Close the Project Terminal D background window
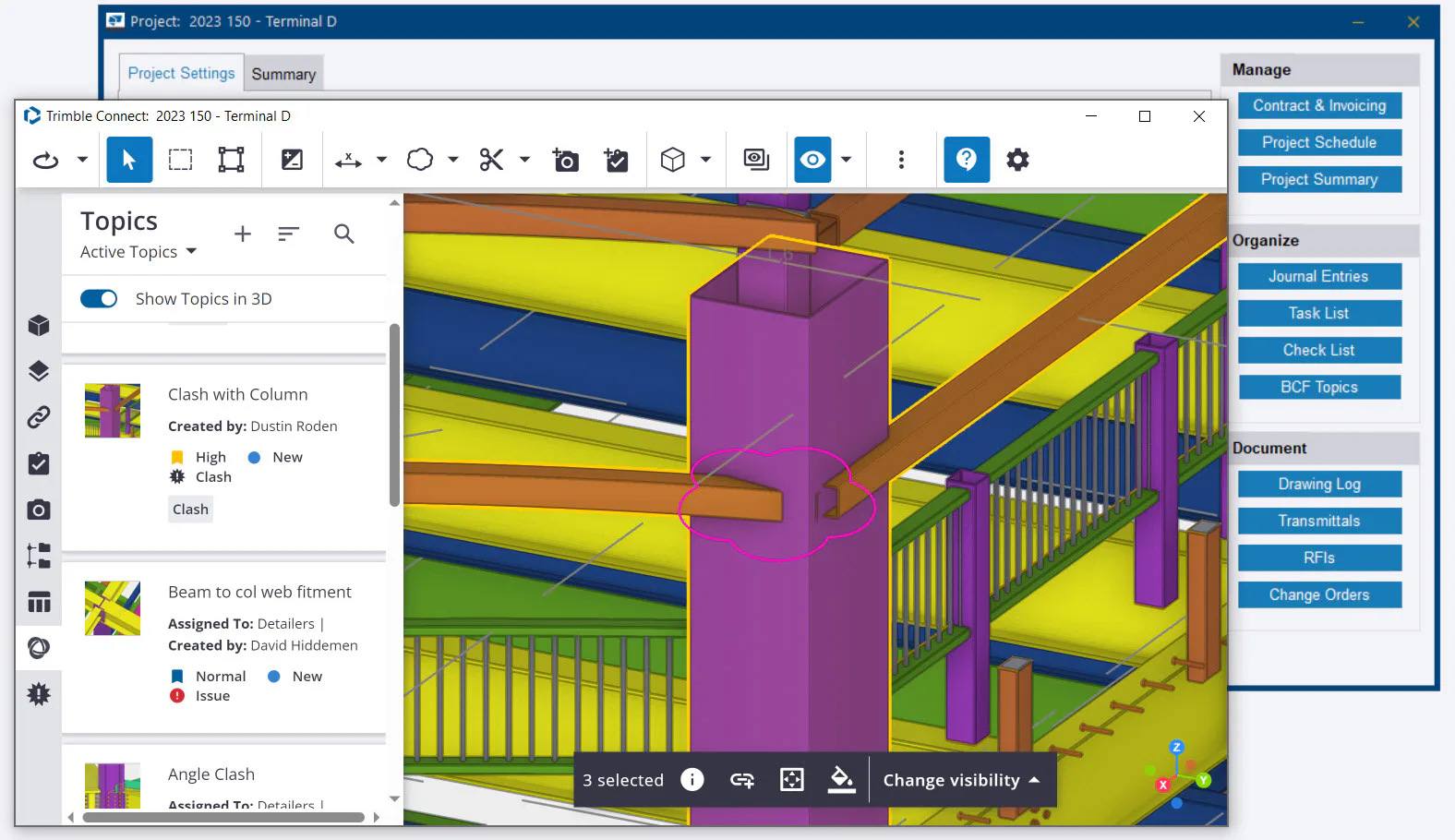This screenshot has width=1455, height=840. (1413, 22)
